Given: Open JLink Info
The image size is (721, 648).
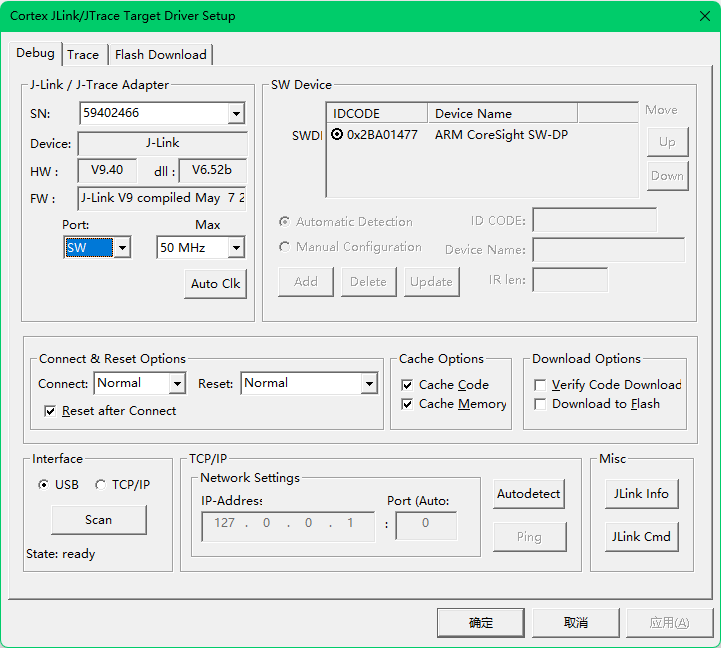Looking at the screenshot, I should point(641,494).
